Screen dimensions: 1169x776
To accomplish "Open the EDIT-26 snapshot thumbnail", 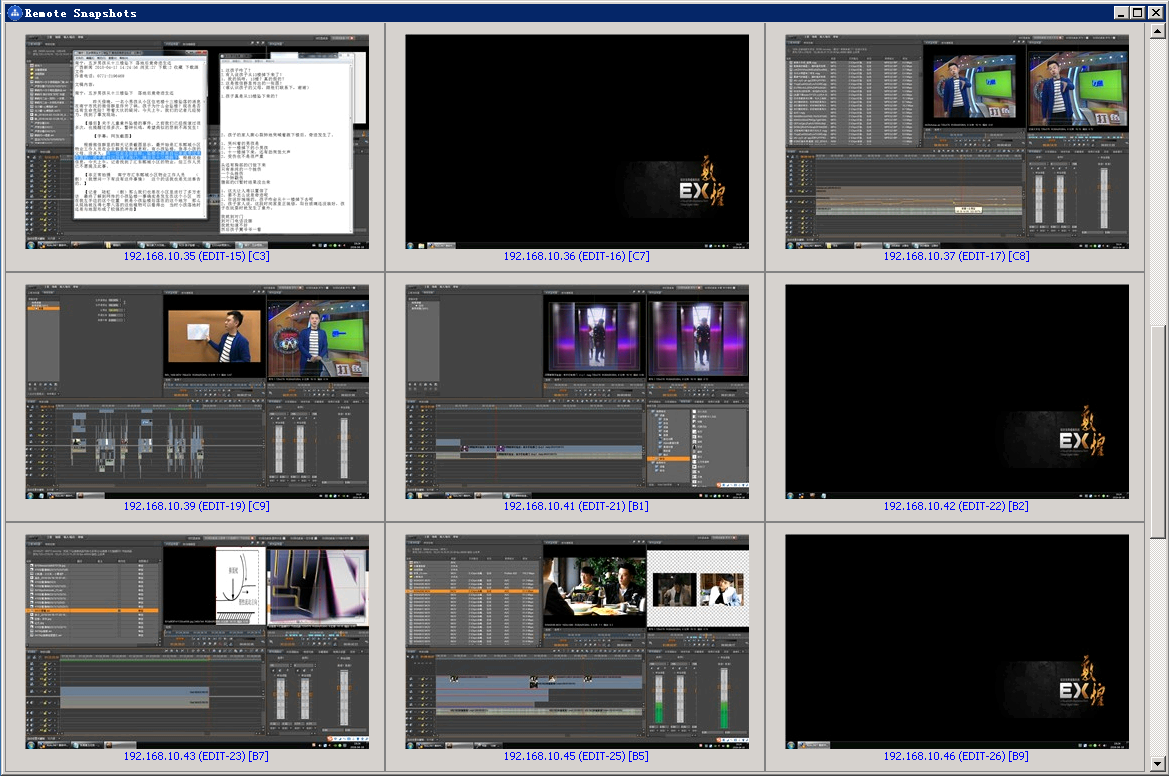I will pyautogui.click(x=956, y=641).
